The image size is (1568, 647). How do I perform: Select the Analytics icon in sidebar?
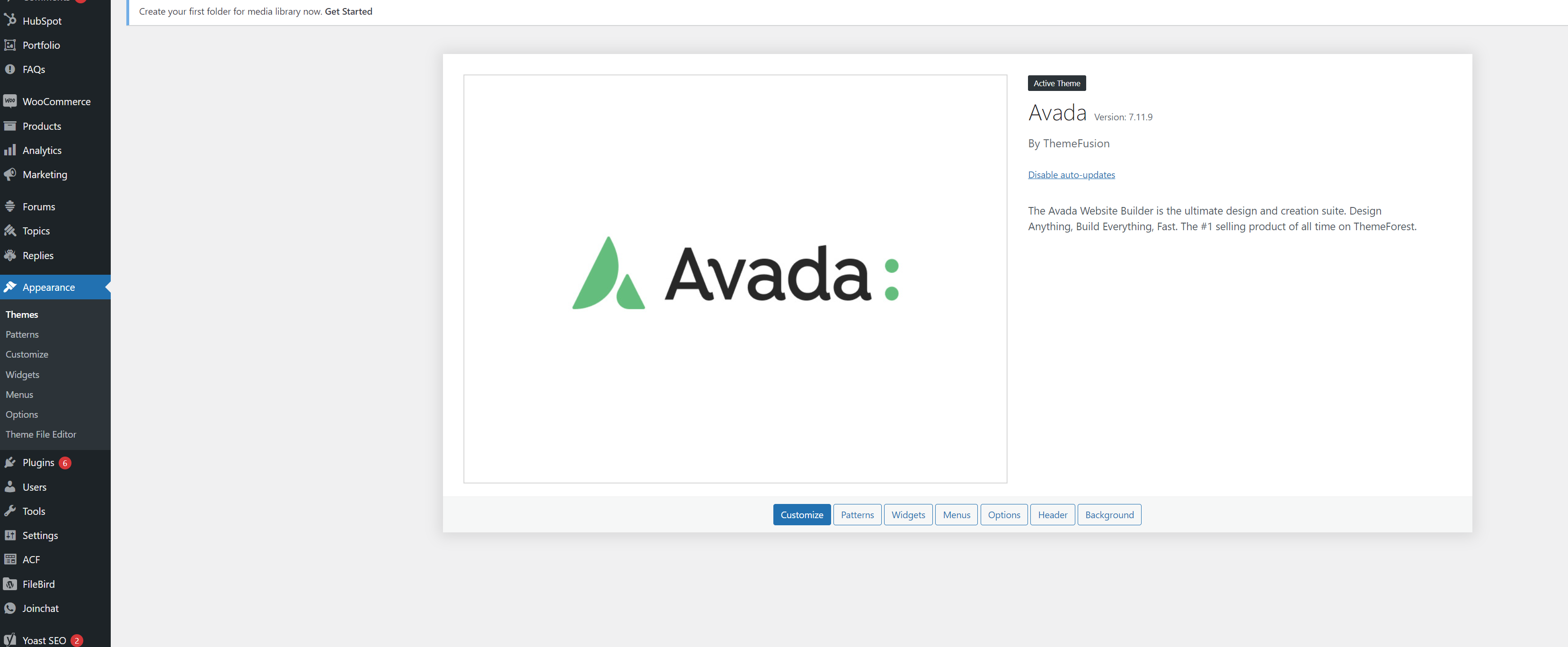(11, 149)
